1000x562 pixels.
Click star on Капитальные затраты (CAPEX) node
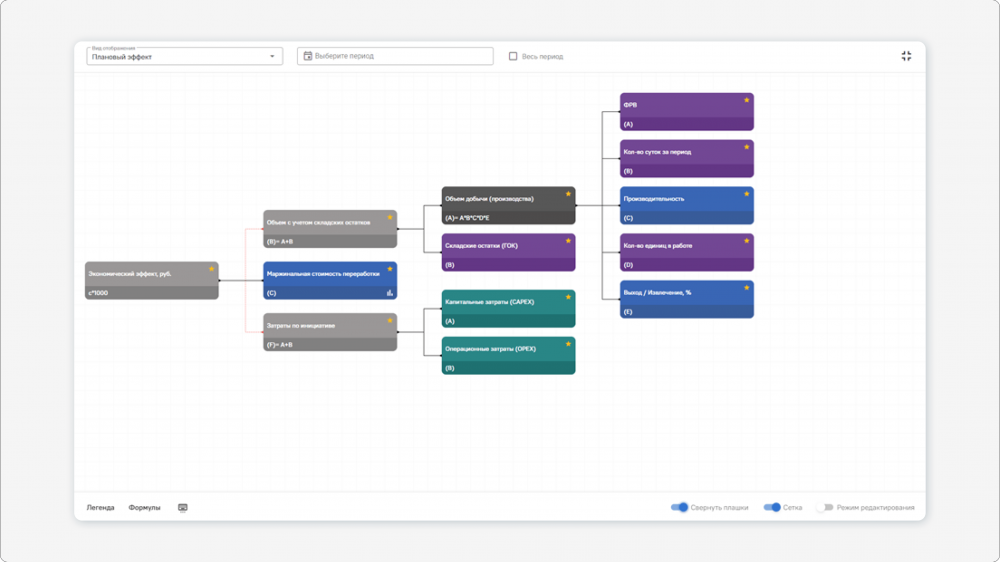click(568, 297)
